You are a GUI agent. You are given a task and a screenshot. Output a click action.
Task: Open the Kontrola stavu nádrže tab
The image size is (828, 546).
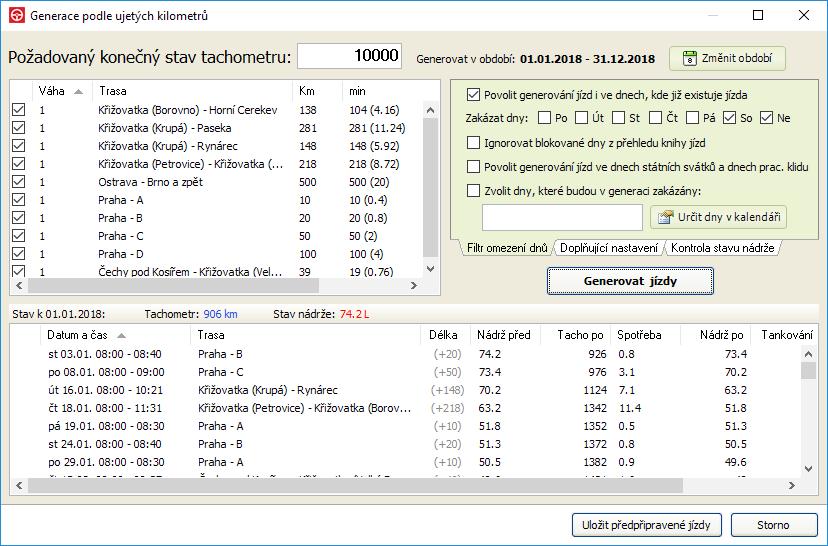tap(722, 248)
